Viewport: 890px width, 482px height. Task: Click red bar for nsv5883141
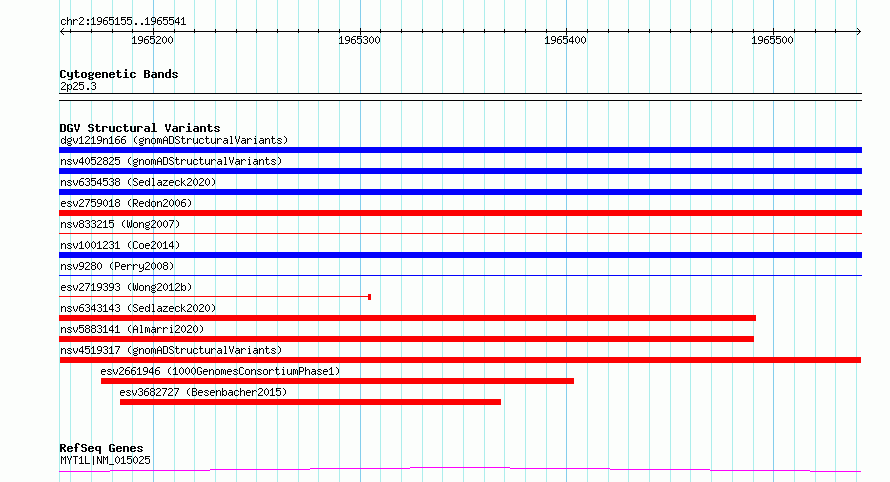(x=406, y=339)
